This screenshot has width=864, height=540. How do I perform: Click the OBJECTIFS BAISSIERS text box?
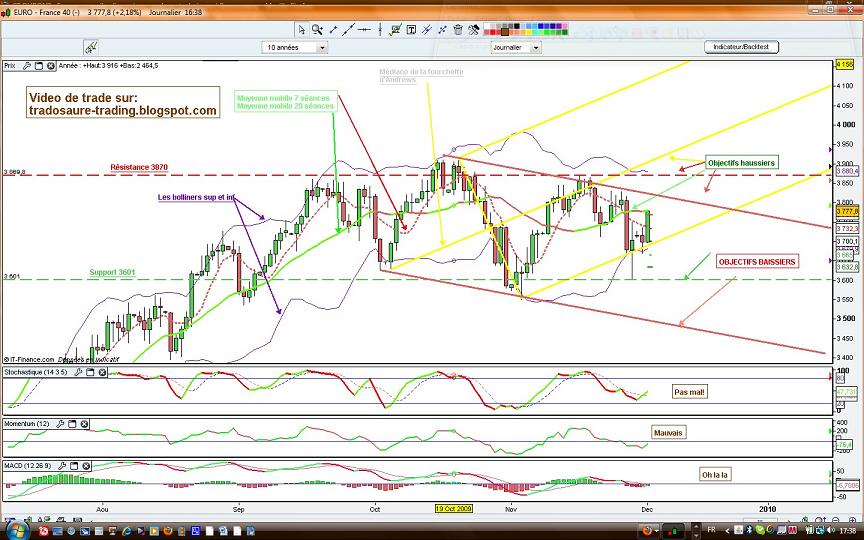(757, 262)
